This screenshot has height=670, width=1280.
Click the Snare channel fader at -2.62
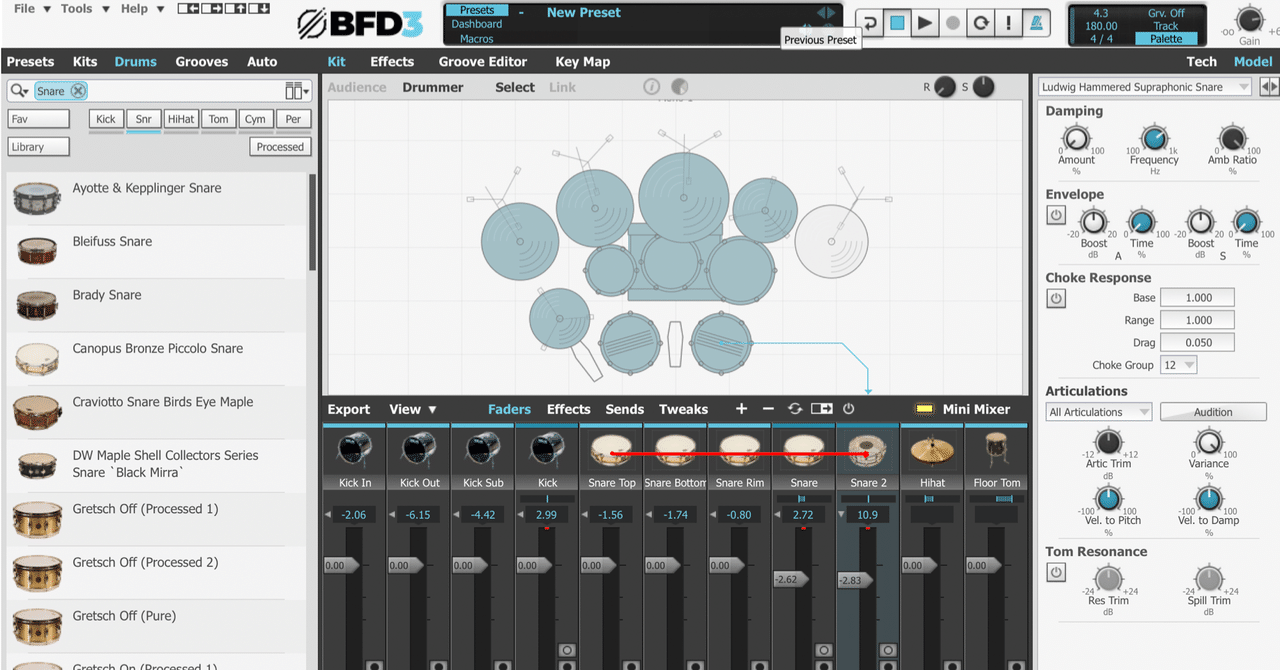coord(790,579)
